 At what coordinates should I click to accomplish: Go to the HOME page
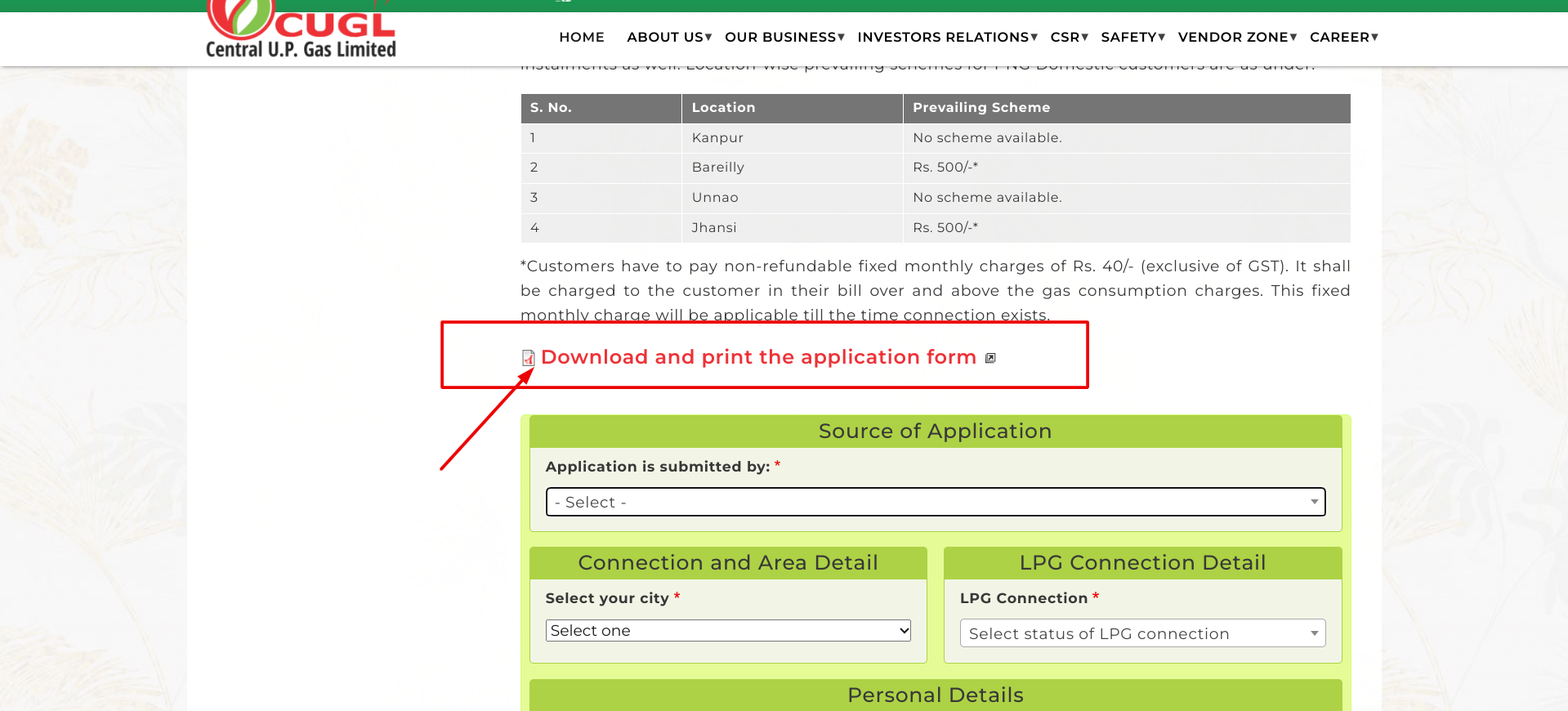pos(581,37)
